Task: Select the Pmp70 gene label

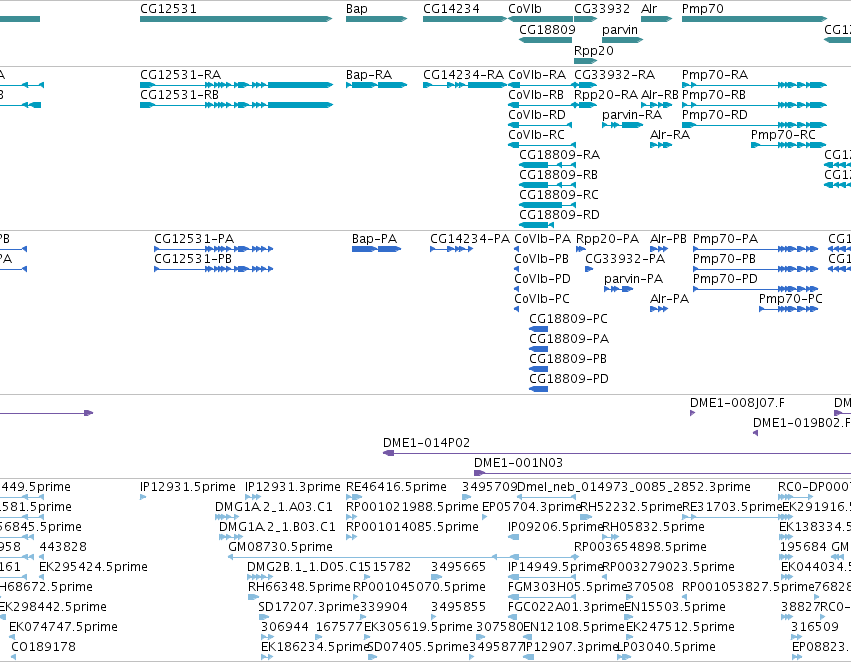Action: click(702, 9)
